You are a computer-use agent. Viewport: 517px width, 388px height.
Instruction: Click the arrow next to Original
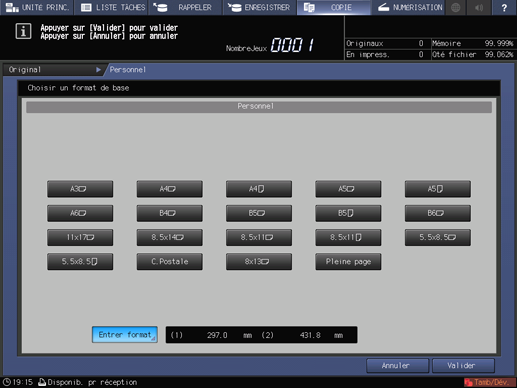click(x=98, y=70)
